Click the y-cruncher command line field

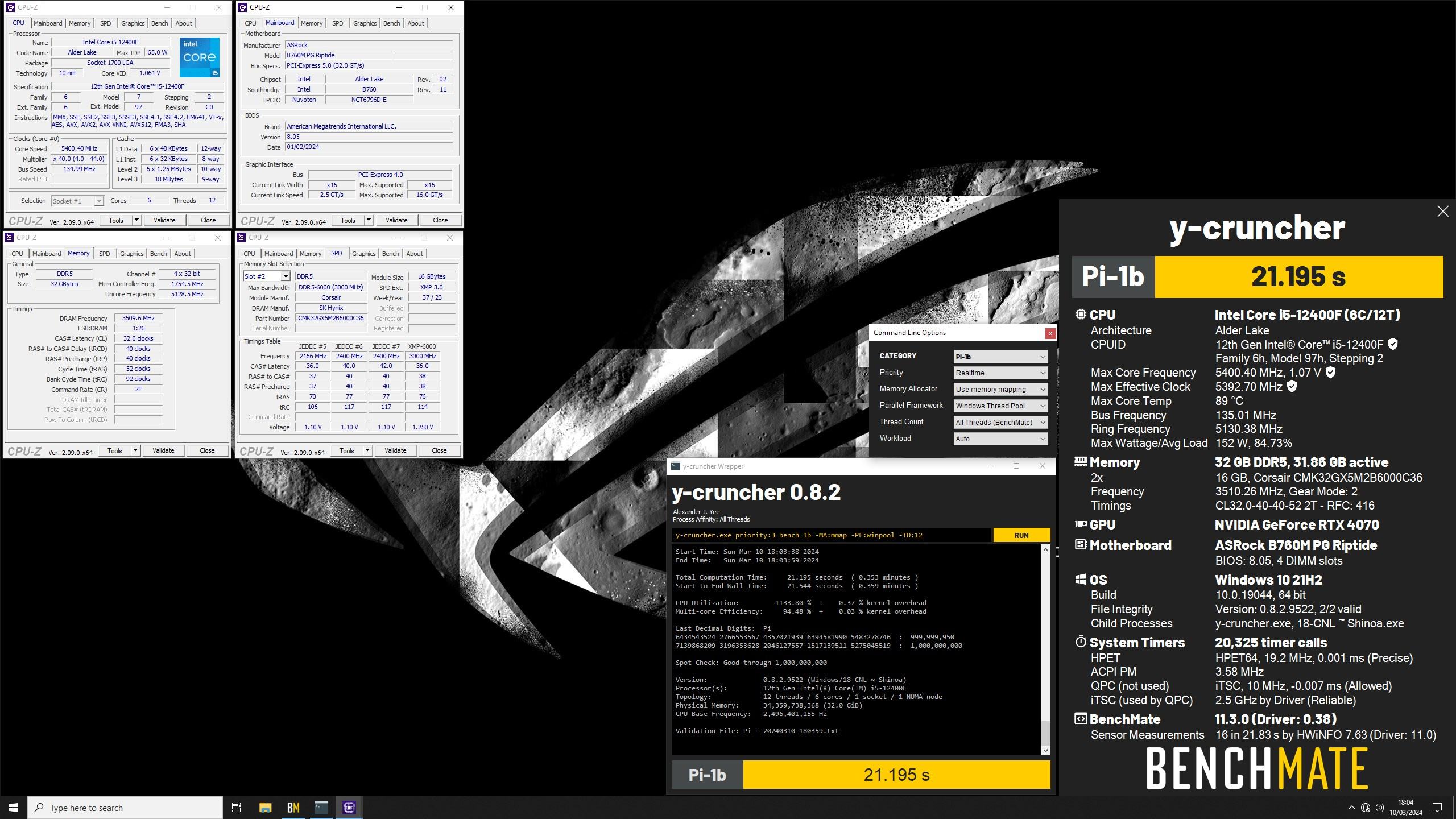pos(832,535)
